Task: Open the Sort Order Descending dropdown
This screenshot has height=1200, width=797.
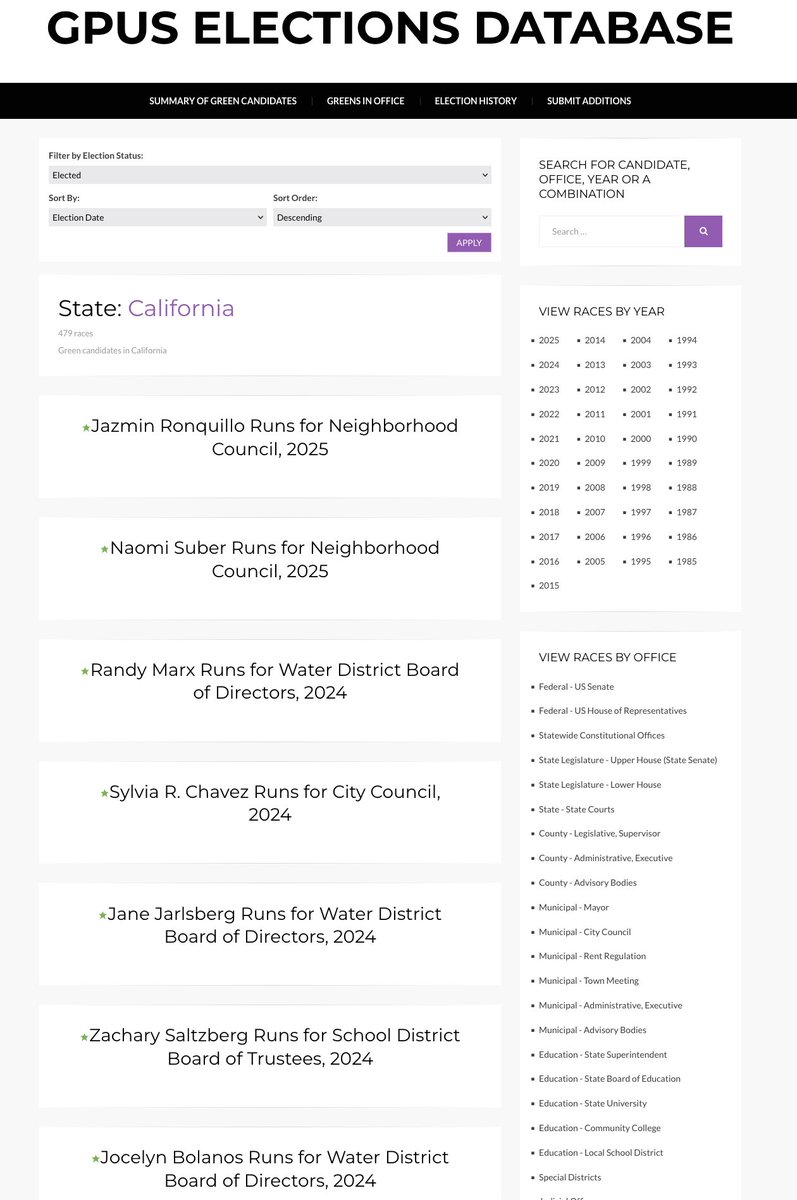Action: (x=382, y=217)
